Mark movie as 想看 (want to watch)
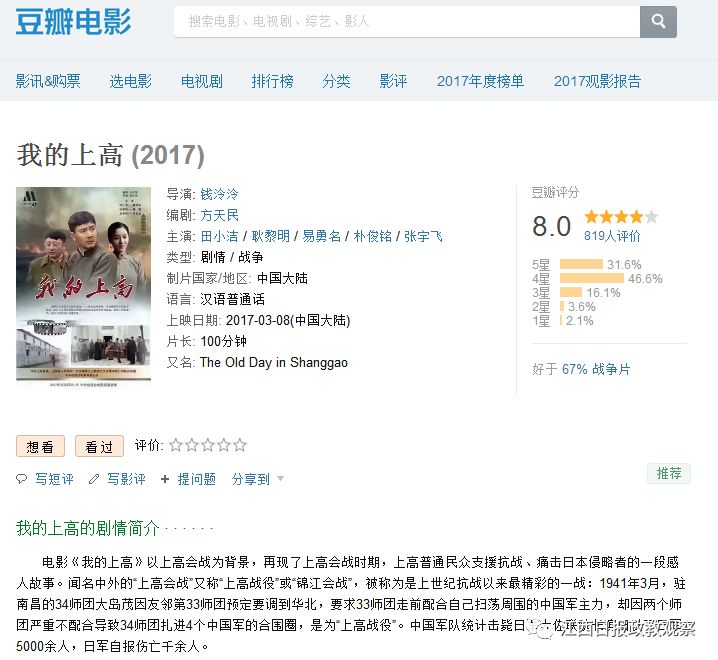 [41, 446]
